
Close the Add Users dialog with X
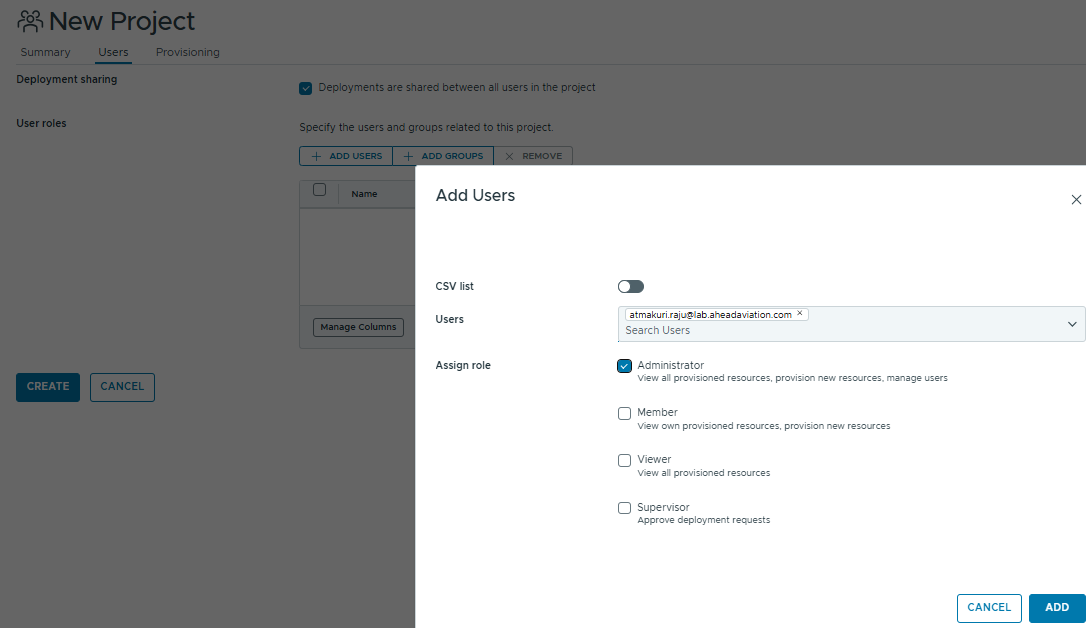[x=1076, y=200]
